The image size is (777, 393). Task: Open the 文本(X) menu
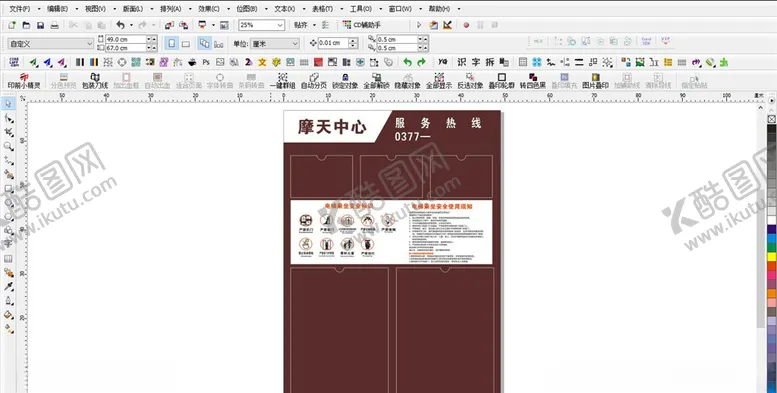(x=284, y=9)
